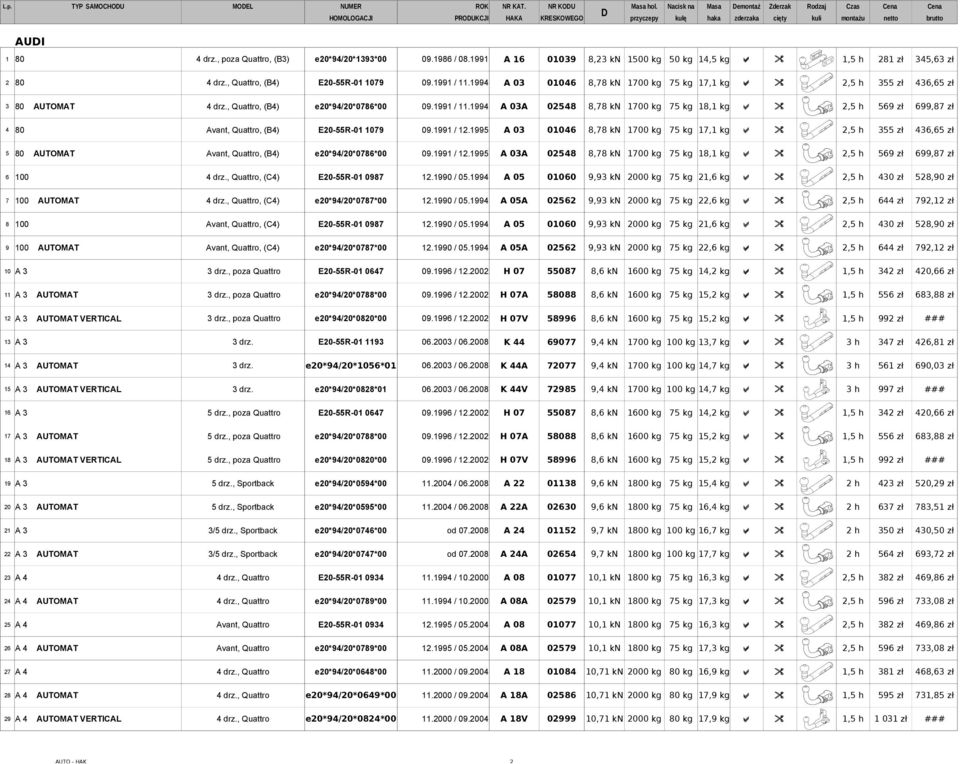Click the NUMER HOMOLOGACJI column header
This screenshot has height=764, width=960.
pyautogui.click(x=351, y=12)
